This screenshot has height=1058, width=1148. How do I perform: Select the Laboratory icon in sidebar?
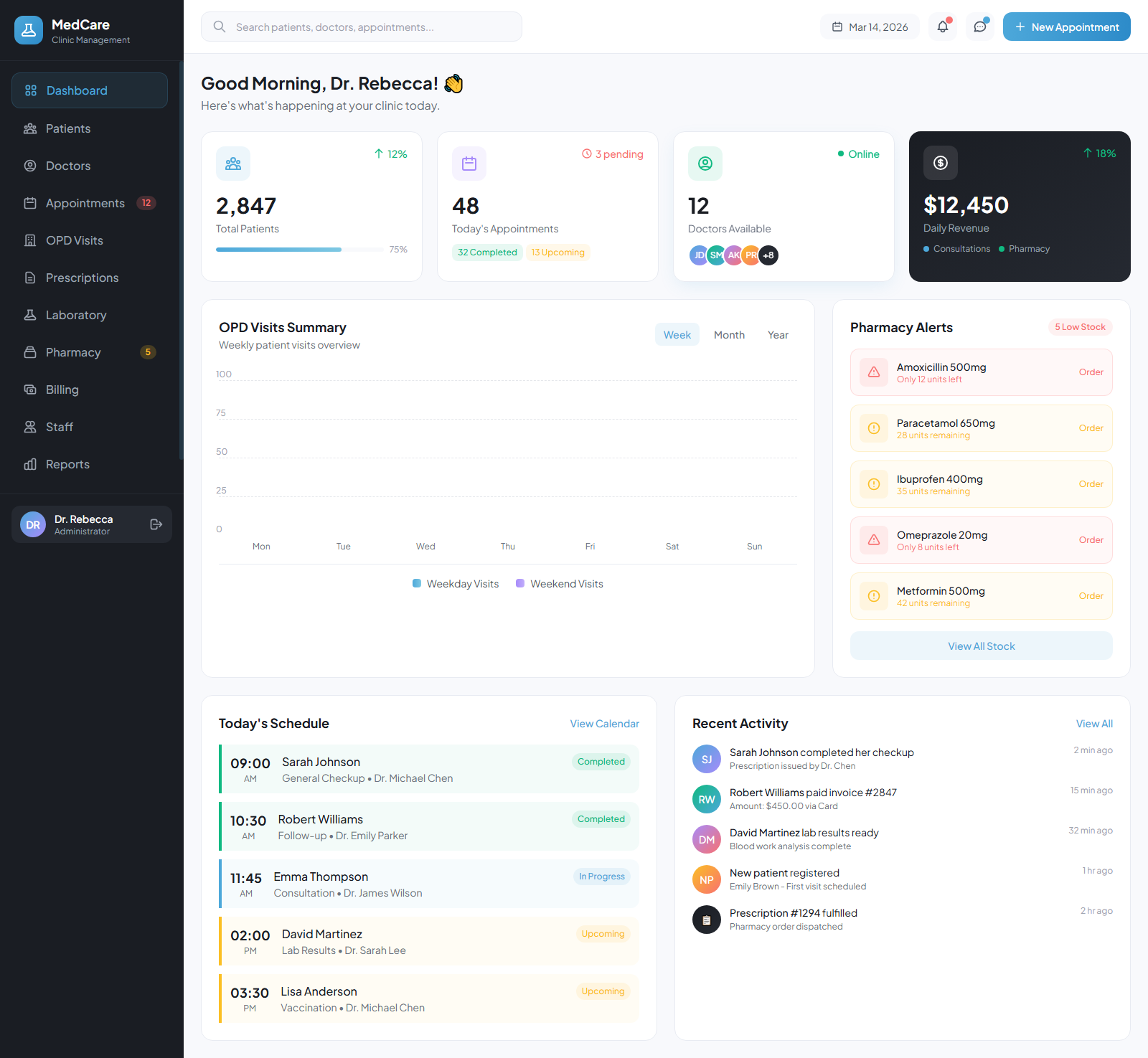point(30,314)
